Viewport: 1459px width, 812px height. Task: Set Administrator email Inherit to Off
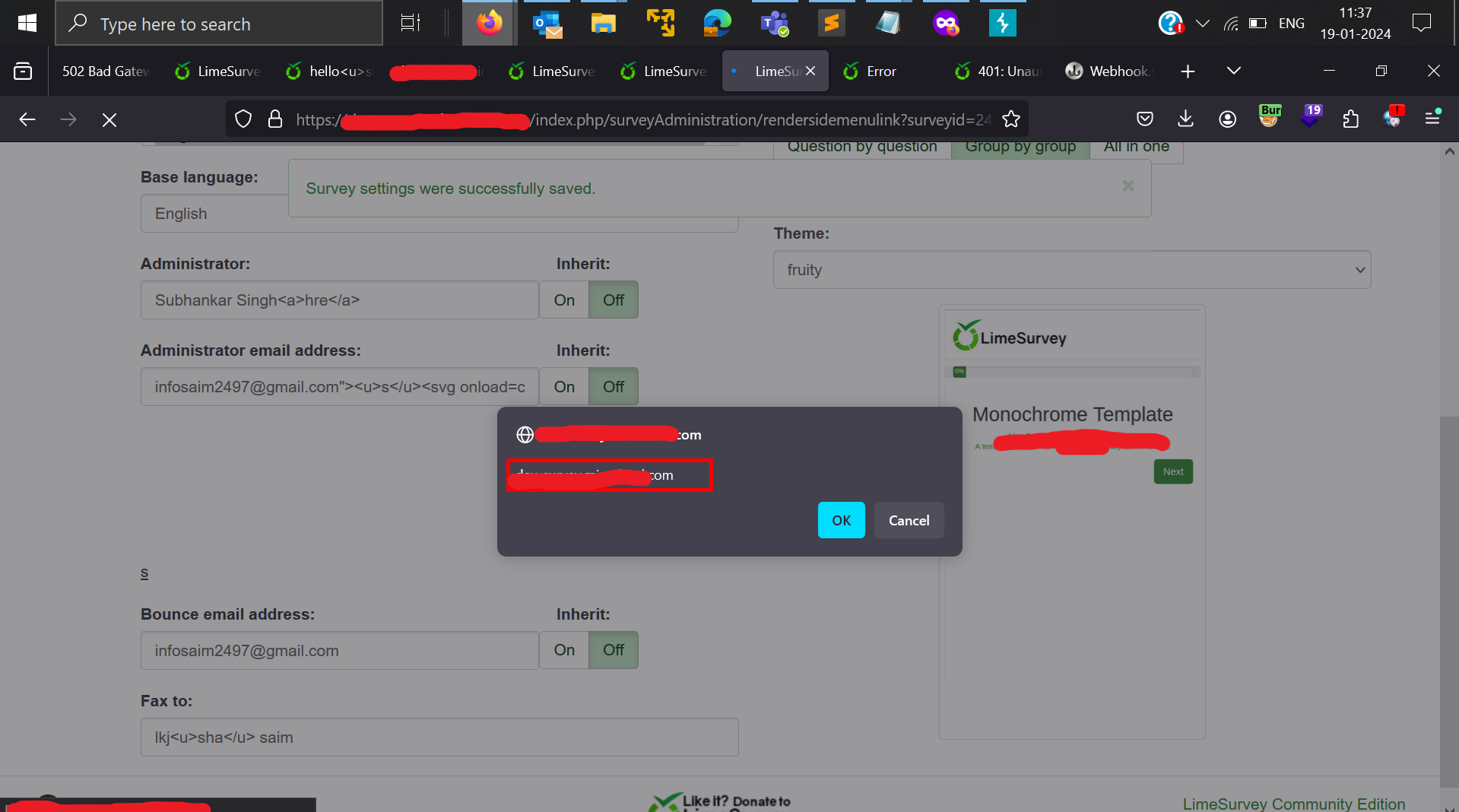click(613, 387)
